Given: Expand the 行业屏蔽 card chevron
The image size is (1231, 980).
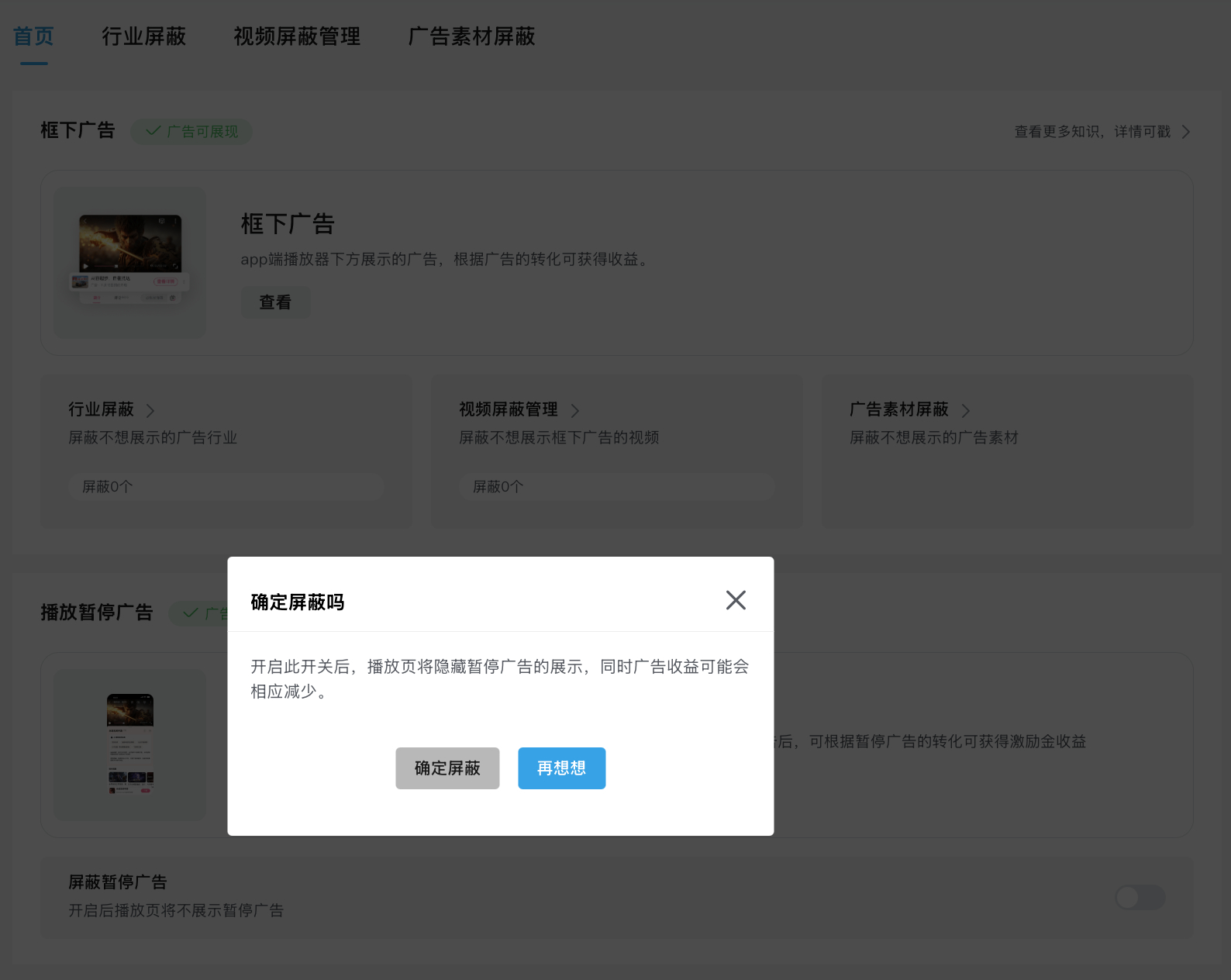Looking at the screenshot, I should click(x=150, y=410).
